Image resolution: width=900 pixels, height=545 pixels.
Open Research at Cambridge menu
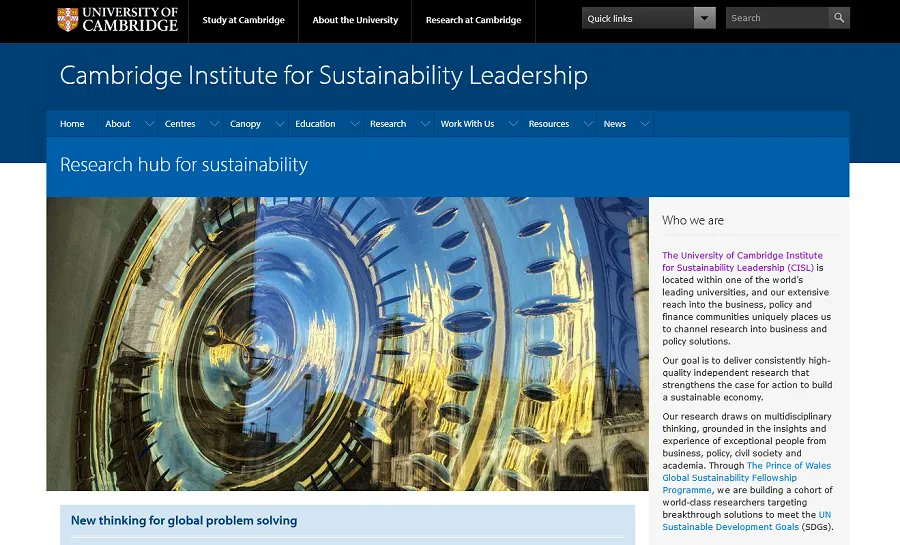pyautogui.click(x=474, y=20)
